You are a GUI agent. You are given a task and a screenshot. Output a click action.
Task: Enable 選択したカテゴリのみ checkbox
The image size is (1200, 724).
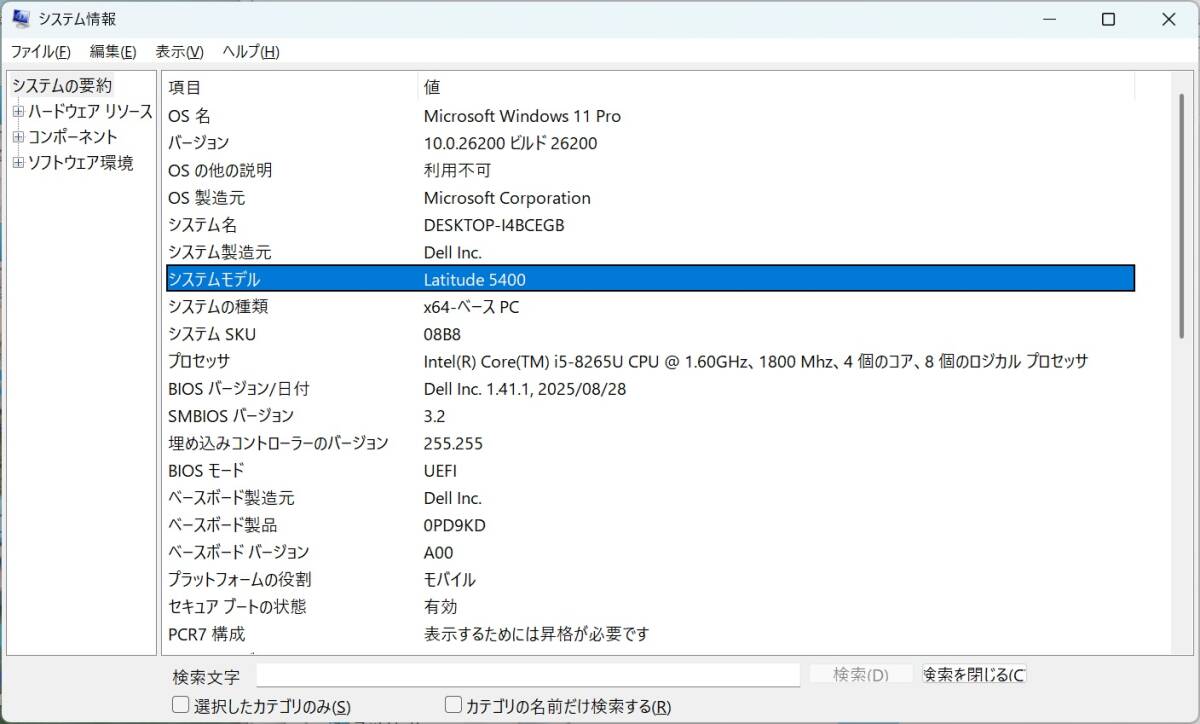click(x=180, y=705)
